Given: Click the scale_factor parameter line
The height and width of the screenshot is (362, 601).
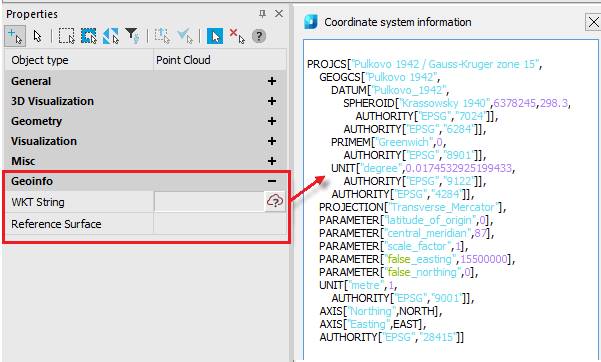Looking at the screenshot, I should (x=394, y=246).
